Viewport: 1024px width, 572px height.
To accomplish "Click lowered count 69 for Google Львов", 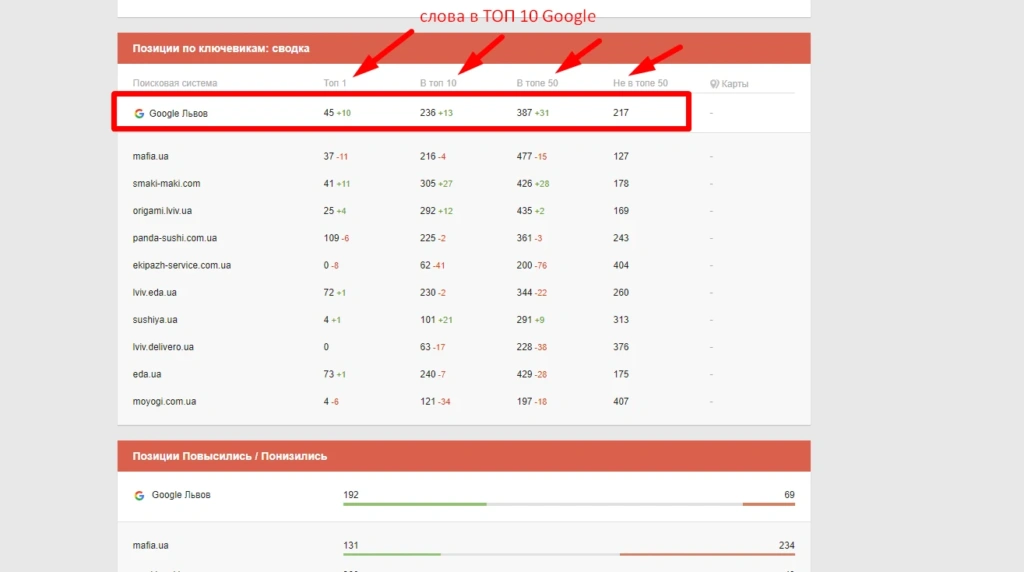I will pos(790,495).
